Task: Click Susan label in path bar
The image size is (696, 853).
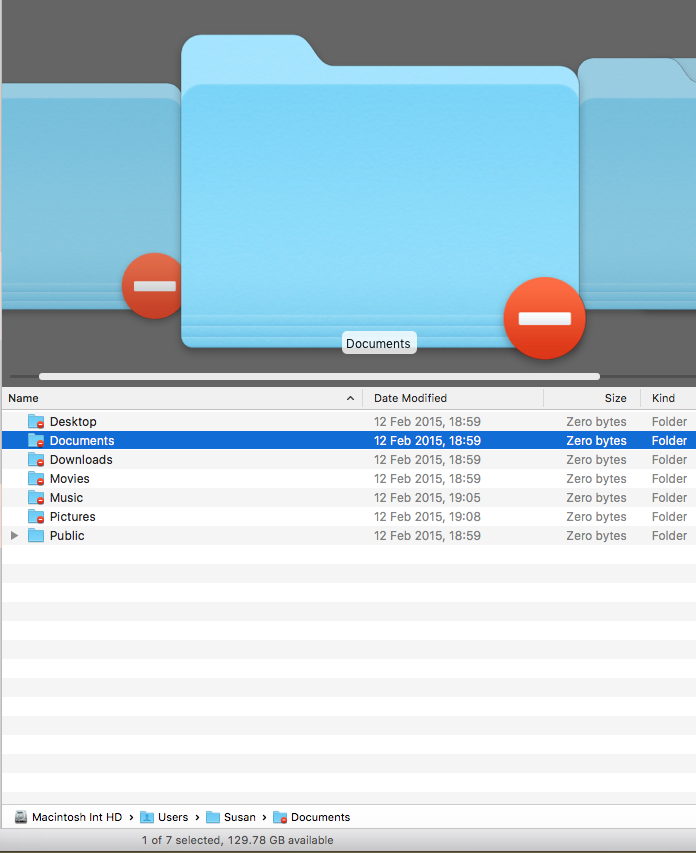Action: 239,817
